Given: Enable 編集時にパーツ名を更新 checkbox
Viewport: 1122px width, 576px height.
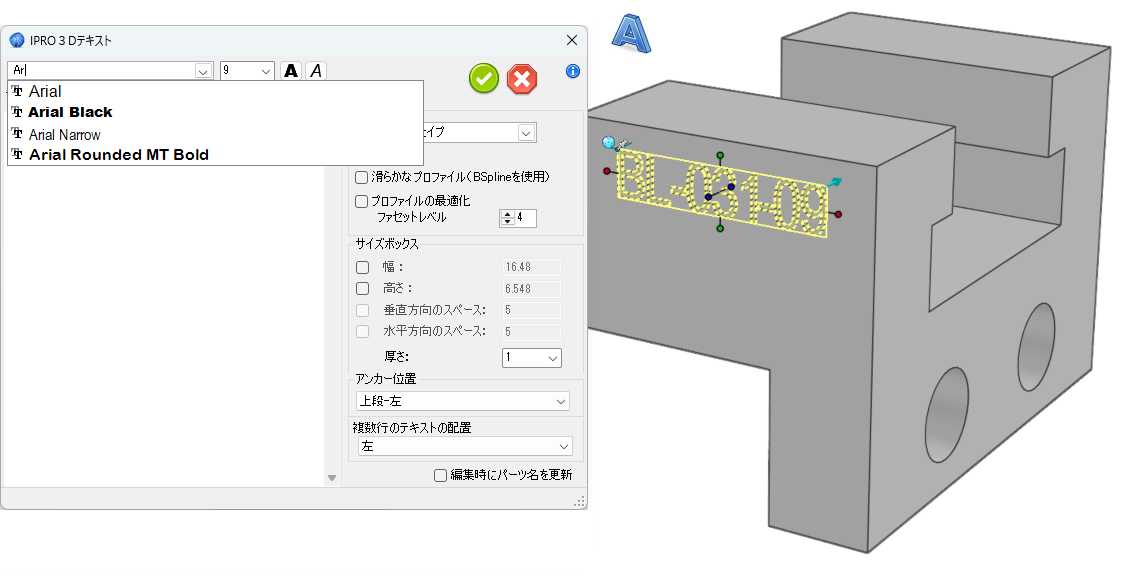Looking at the screenshot, I should point(441,475).
